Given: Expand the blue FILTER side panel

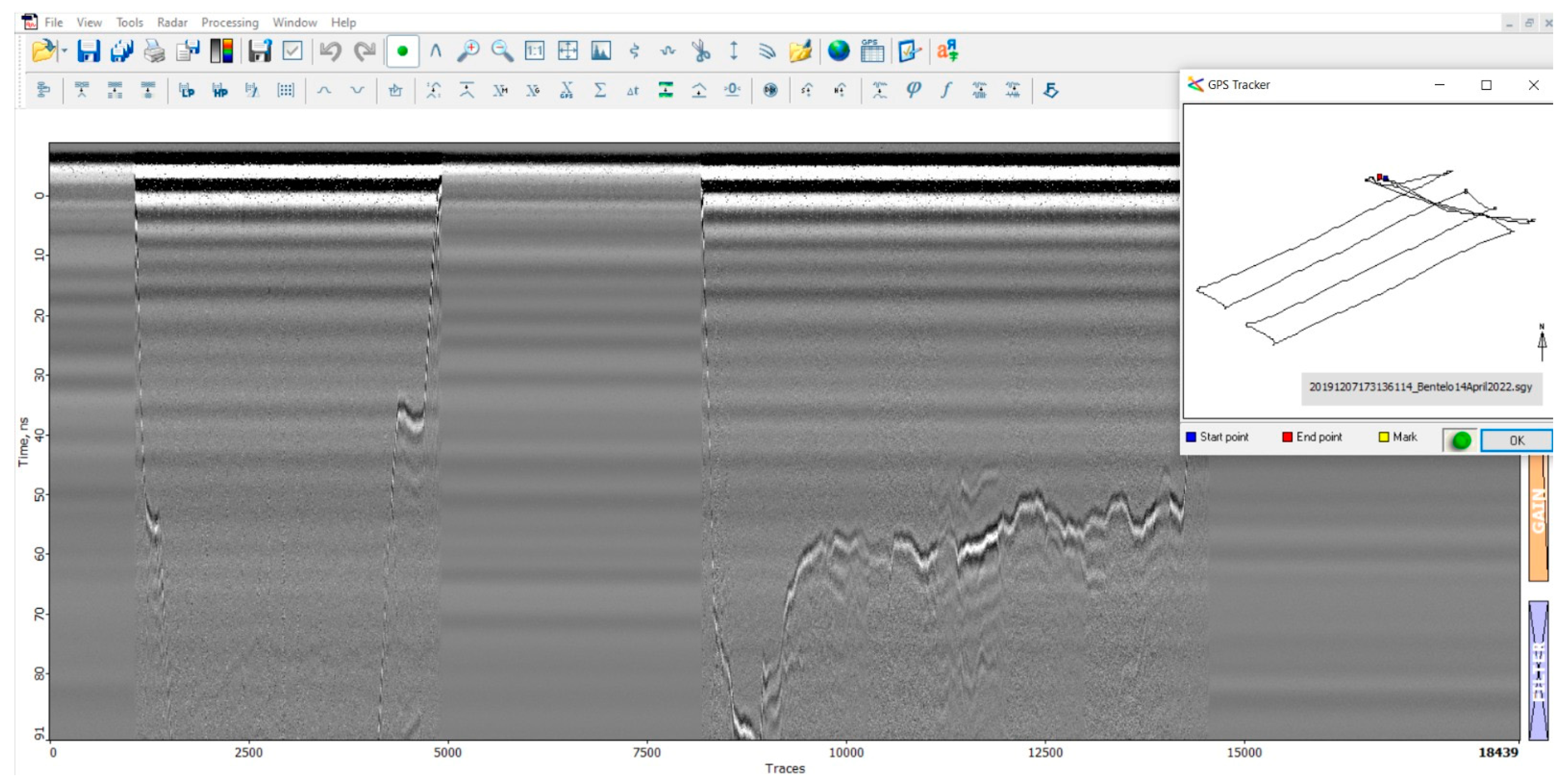Looking at the screenshot, I should [1538, 670].
